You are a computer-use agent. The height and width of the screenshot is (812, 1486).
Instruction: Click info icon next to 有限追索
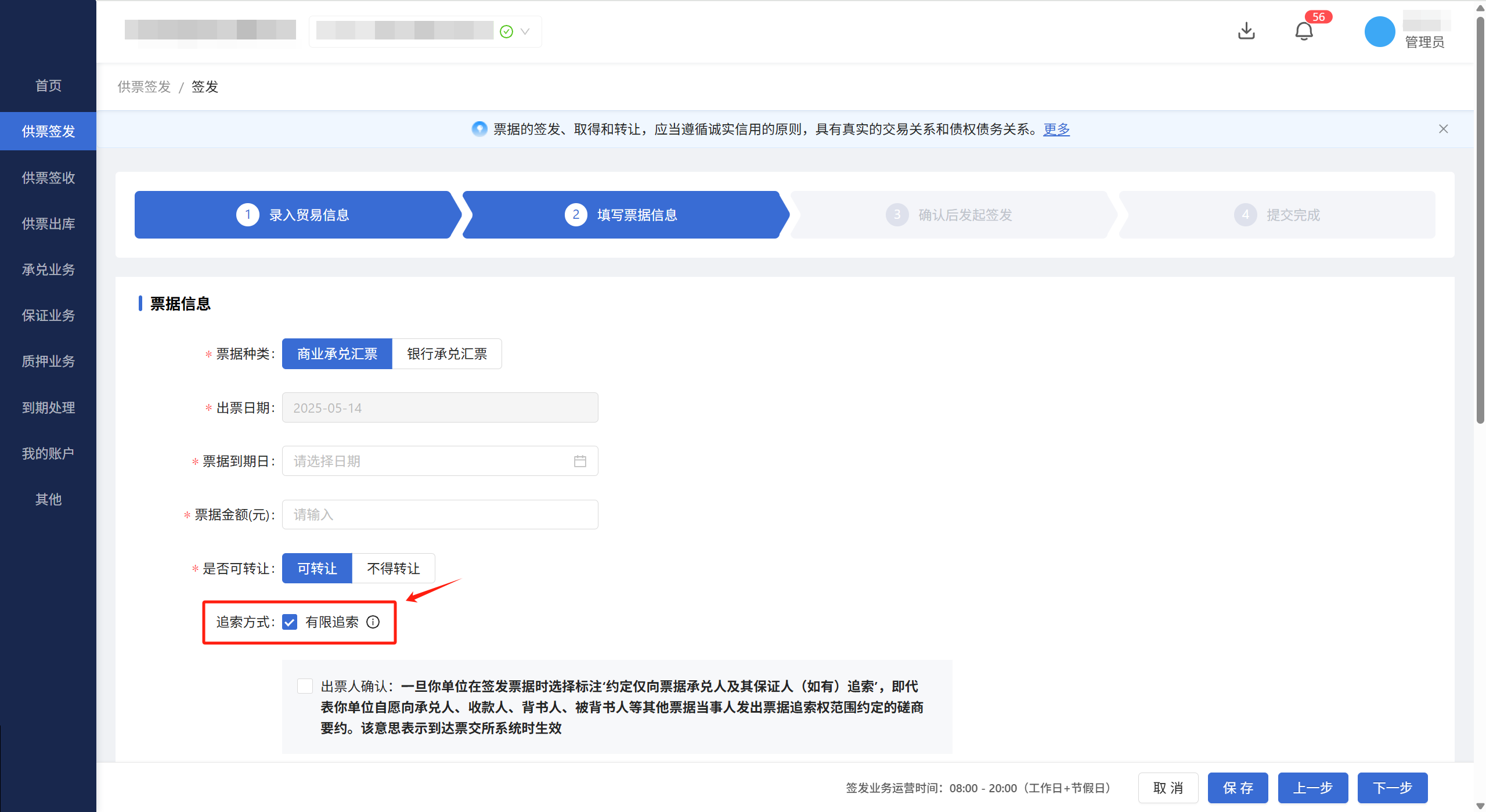point(373,622)
